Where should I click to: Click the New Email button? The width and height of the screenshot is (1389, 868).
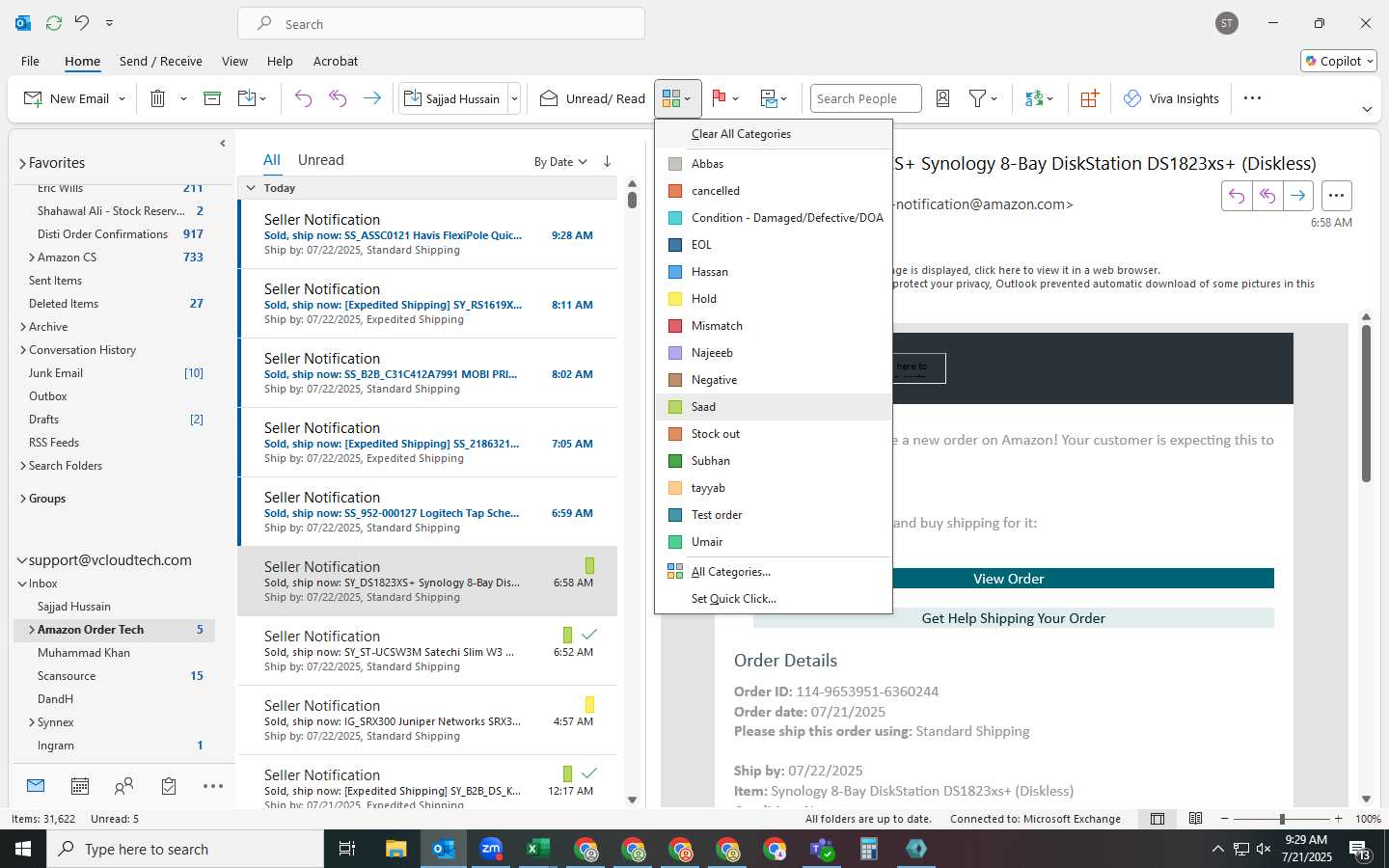(x=67, y=98)
